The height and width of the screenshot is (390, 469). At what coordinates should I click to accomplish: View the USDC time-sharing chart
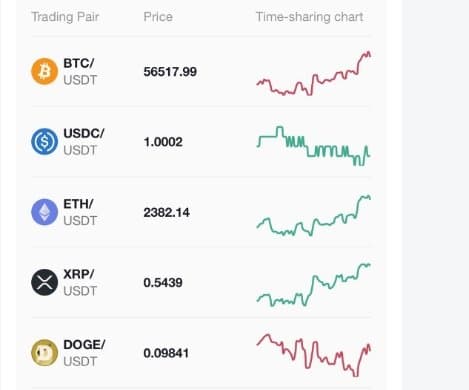pyautogui.click(x=314, y=146)
